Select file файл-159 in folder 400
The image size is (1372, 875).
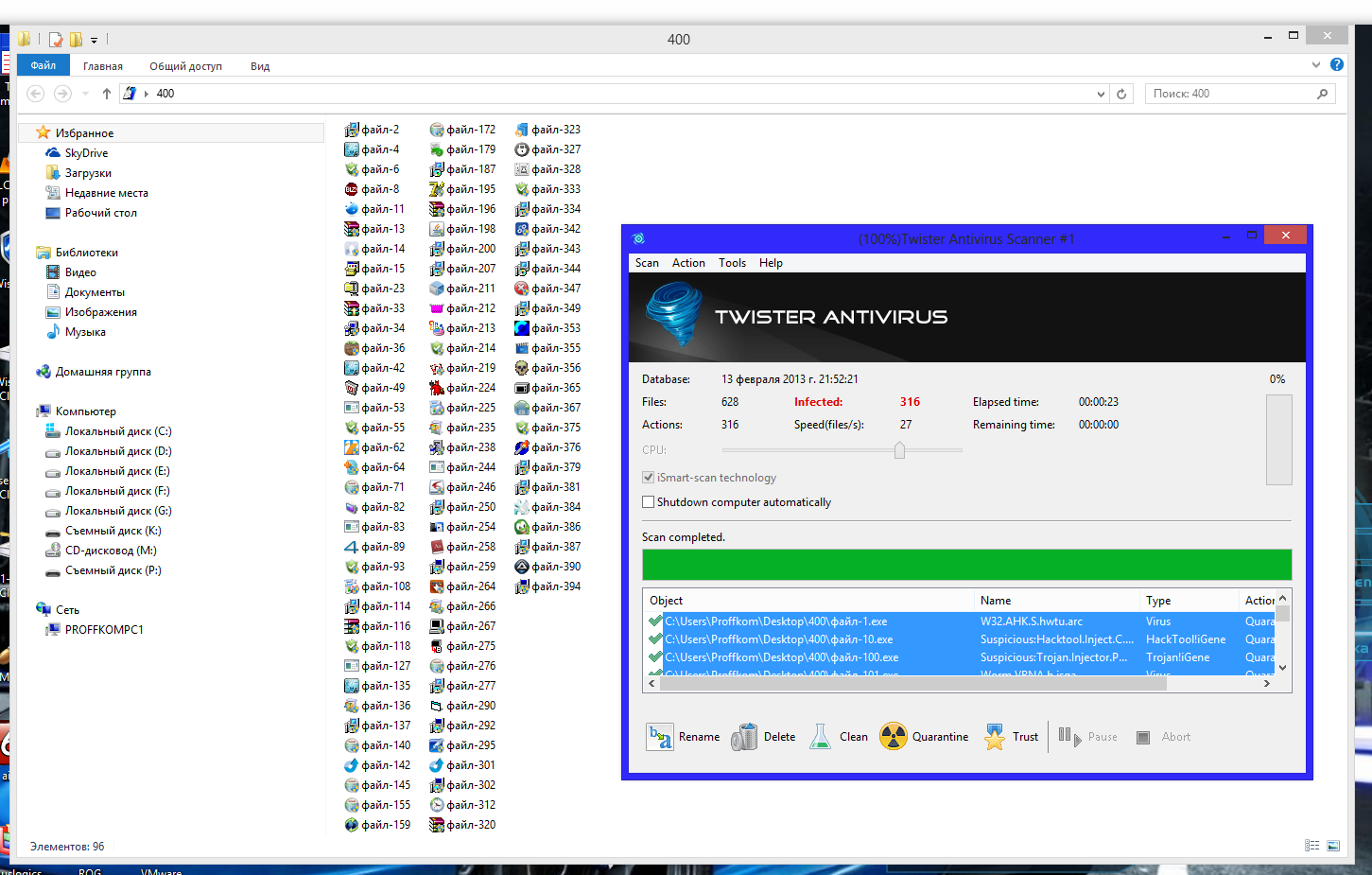click(x=377, y=825)
